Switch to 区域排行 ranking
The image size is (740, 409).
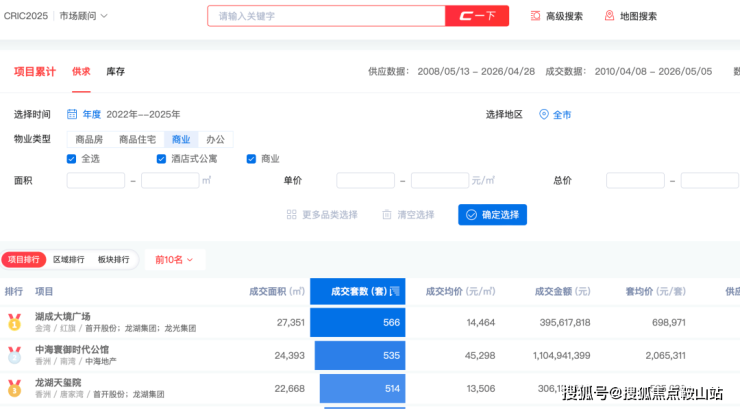pyautogui.click(x=69, y=259)
